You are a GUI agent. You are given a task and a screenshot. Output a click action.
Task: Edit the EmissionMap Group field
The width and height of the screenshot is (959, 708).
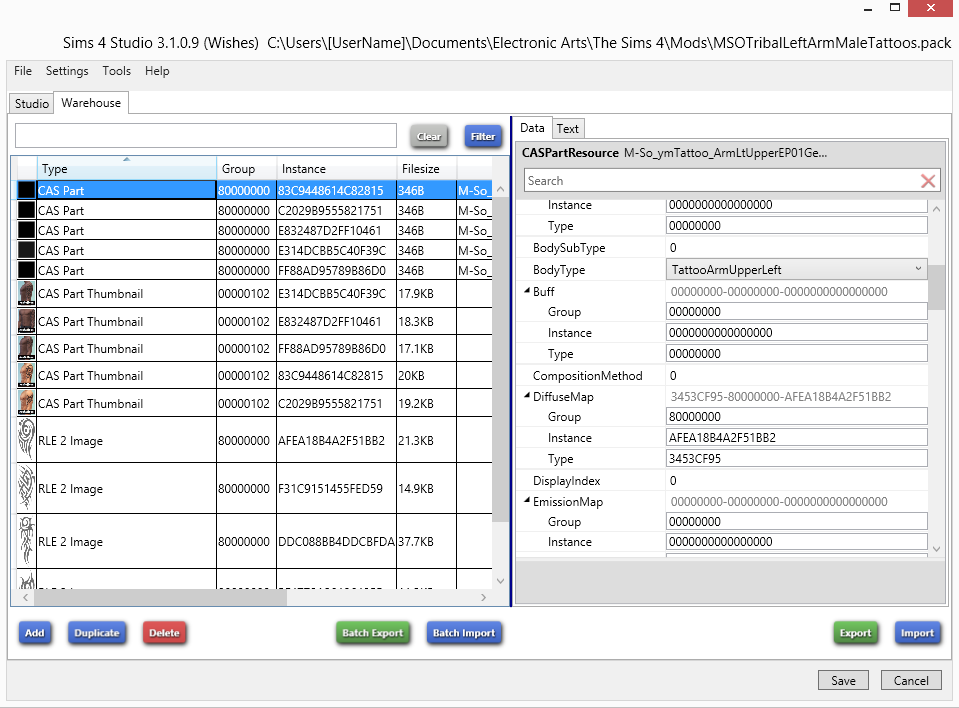click(x=796, y=522)
